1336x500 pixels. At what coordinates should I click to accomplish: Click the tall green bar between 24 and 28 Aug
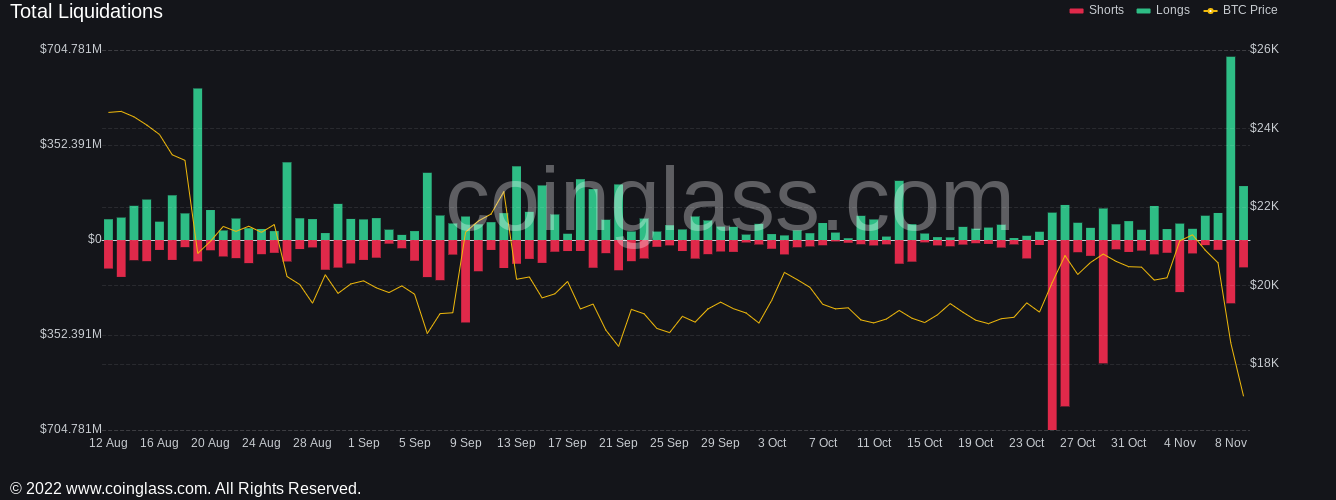(287, 201)
